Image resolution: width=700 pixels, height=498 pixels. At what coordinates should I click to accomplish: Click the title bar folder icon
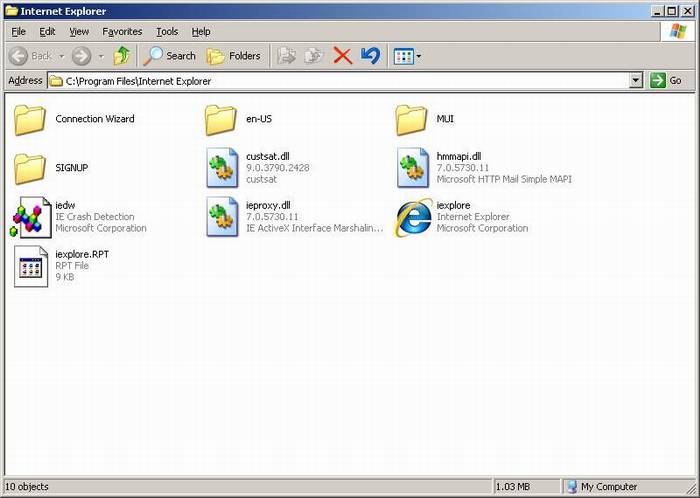(x=11, y=11)
